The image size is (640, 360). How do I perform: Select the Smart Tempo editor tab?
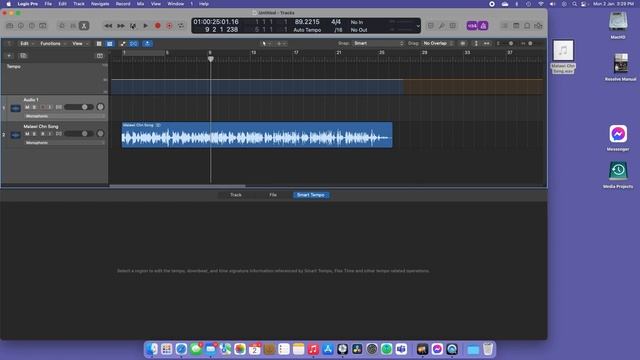point(311,195)
